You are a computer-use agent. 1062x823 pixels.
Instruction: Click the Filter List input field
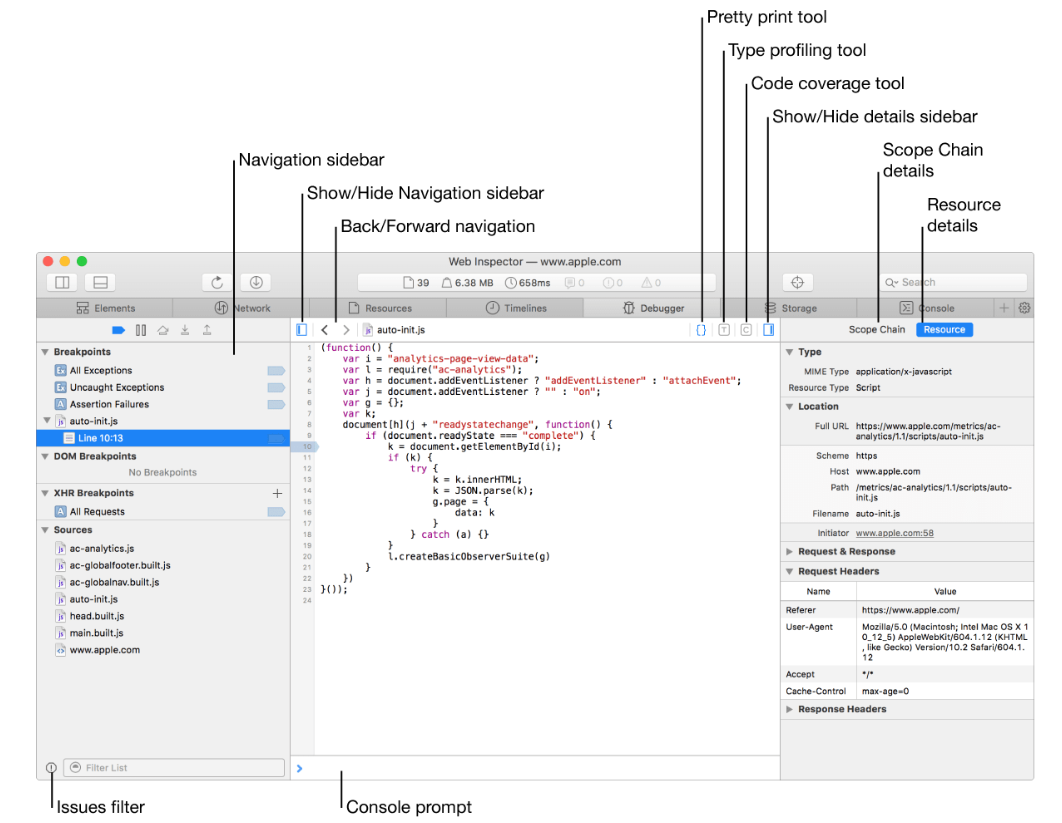[174, 767]
